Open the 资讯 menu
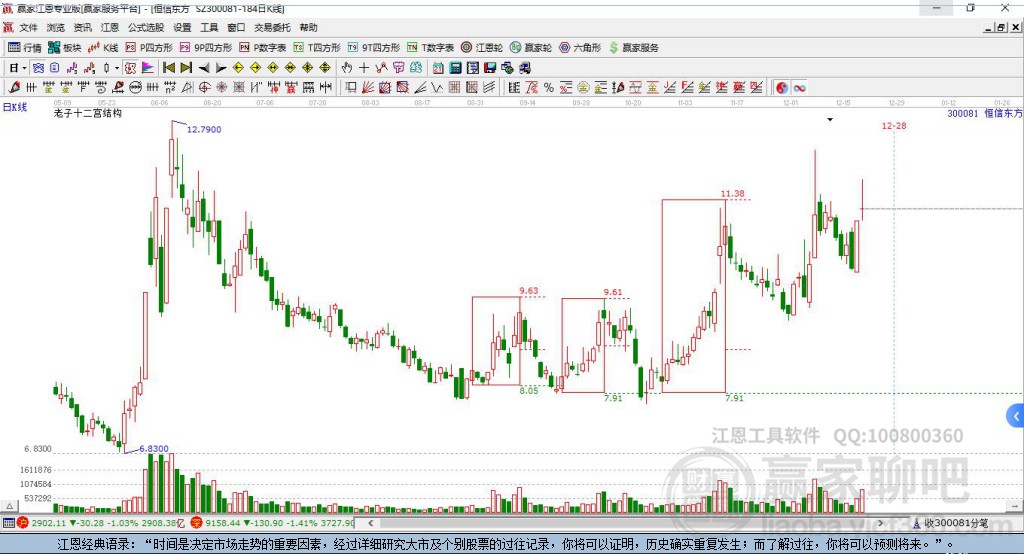 (82, 27)
